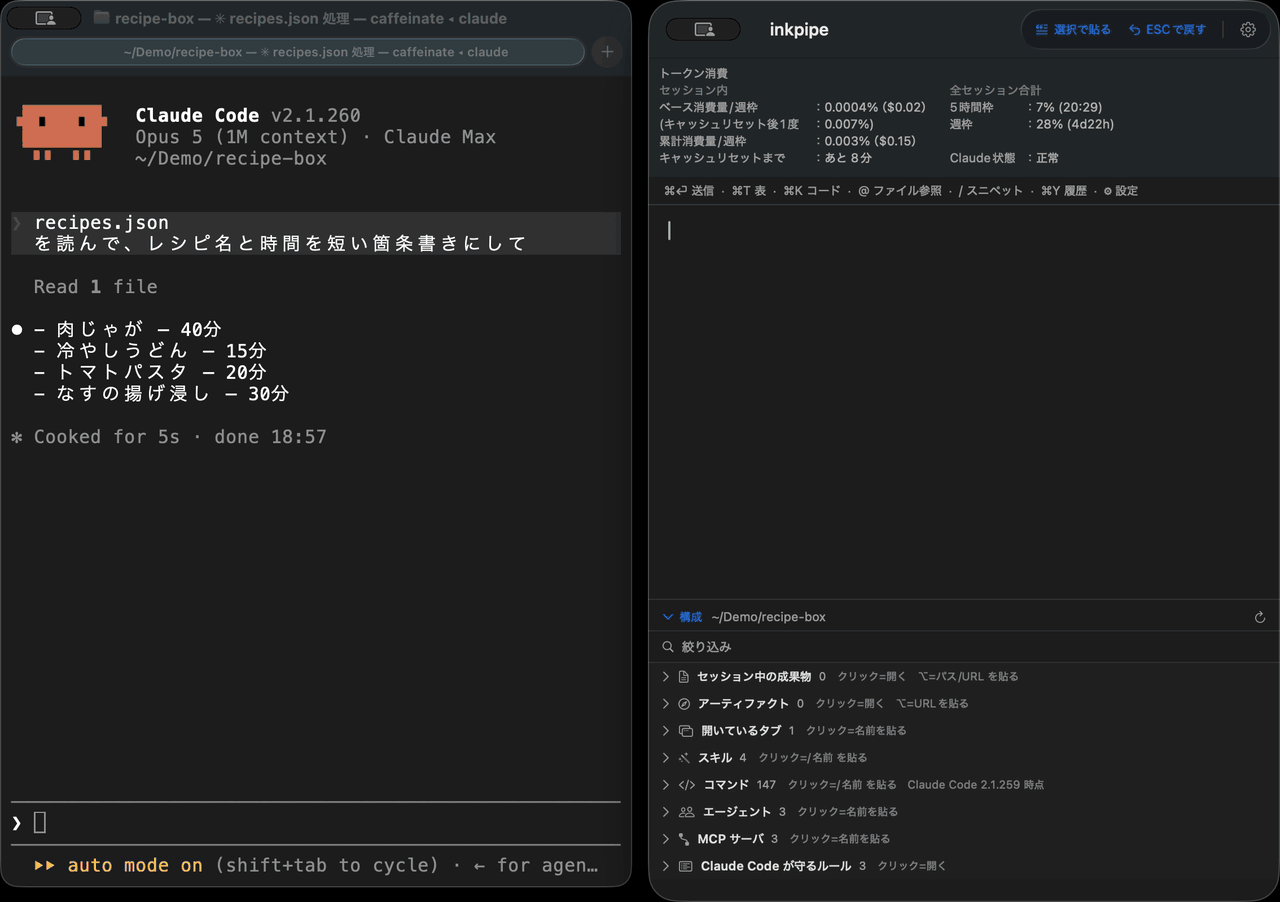Click the tabs icon on 開いているタブ row

[686, 731]
